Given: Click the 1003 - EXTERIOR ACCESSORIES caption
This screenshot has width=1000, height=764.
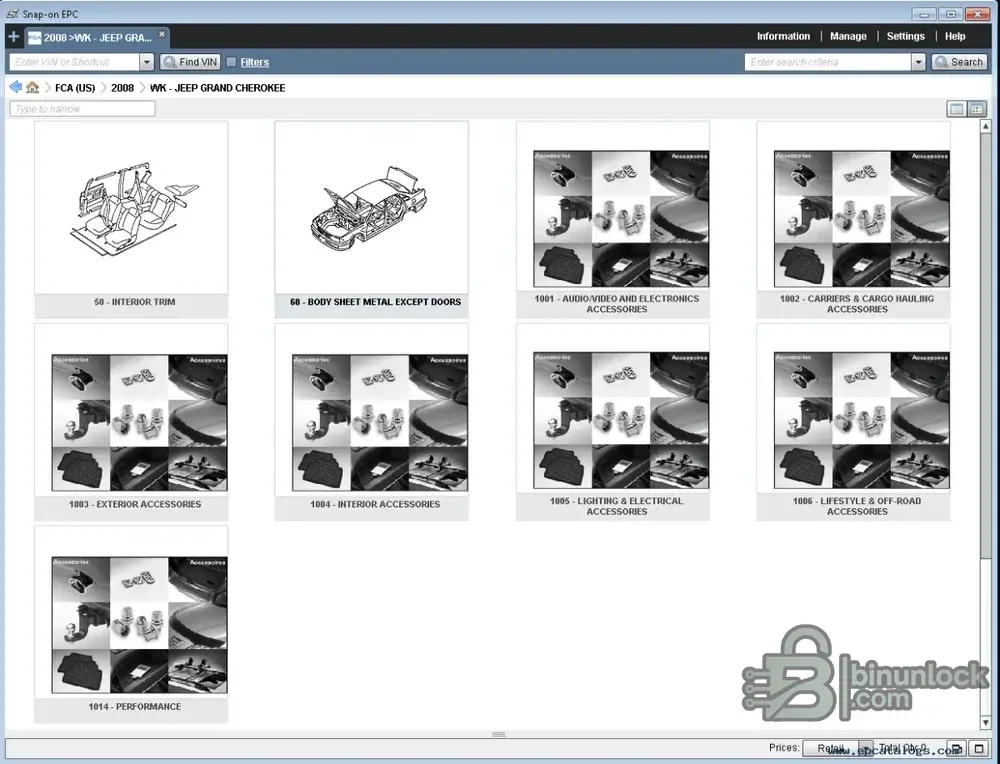Looking at the screenshot, I should [x=135, y=504].
